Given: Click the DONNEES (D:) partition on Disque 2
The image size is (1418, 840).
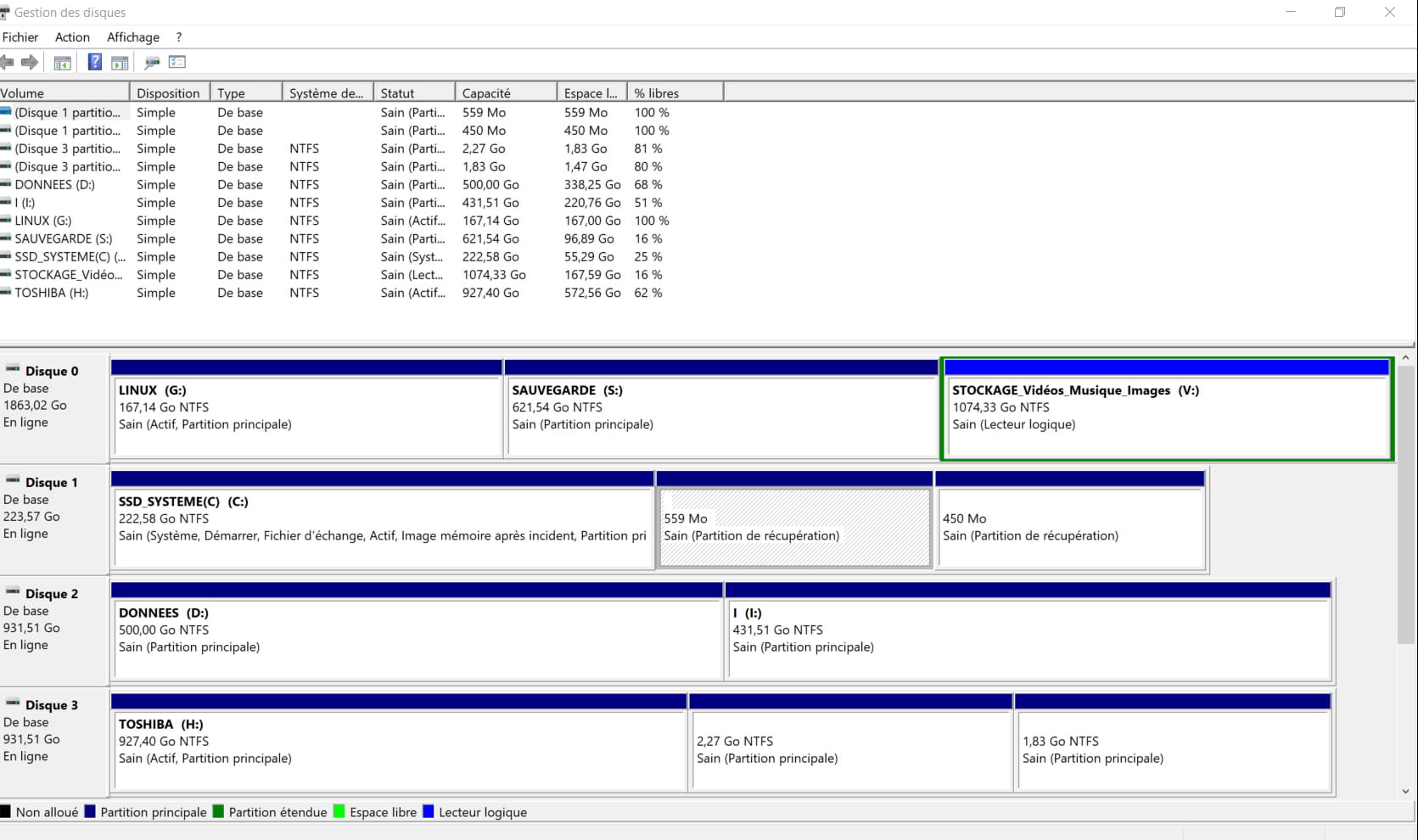Looking at the screenshot, I should pos(417,636).
